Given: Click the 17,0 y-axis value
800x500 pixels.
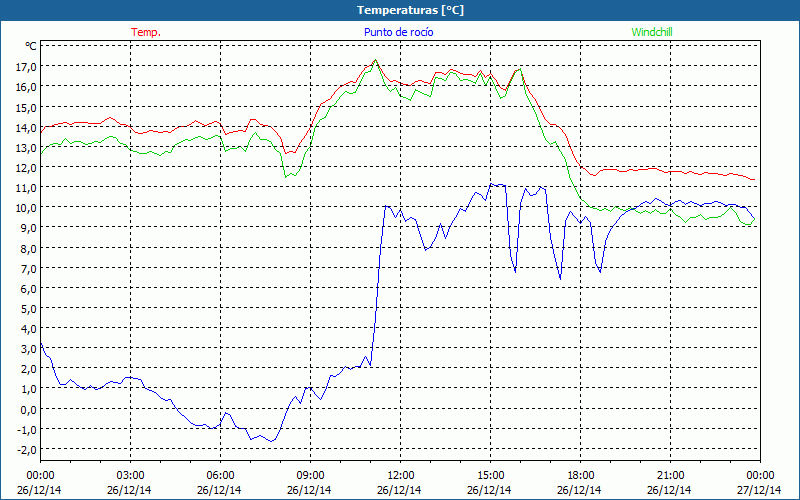Looking at the screenshot, I should [x=27, y=67].
